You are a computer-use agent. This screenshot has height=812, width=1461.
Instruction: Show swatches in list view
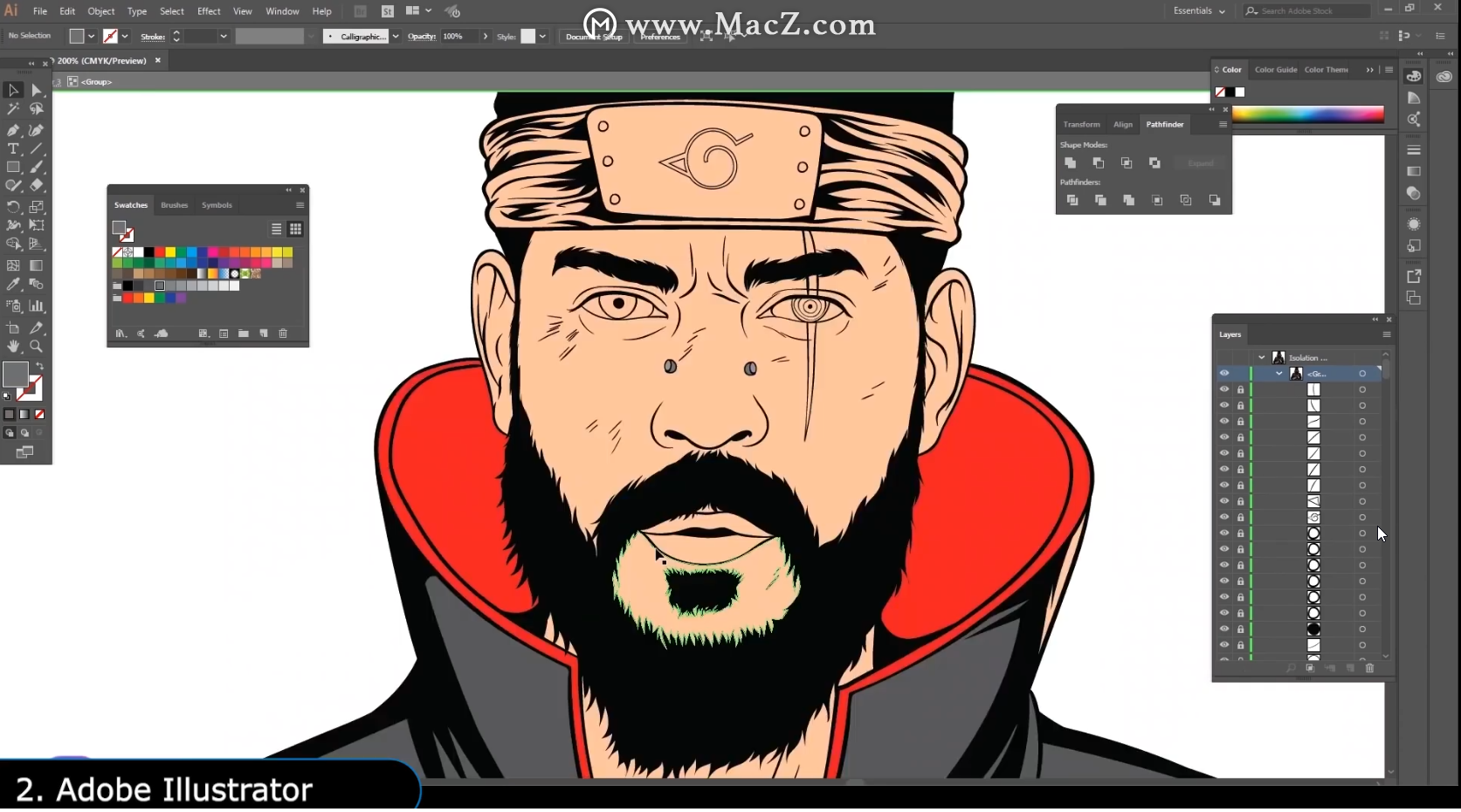point(276,229)
